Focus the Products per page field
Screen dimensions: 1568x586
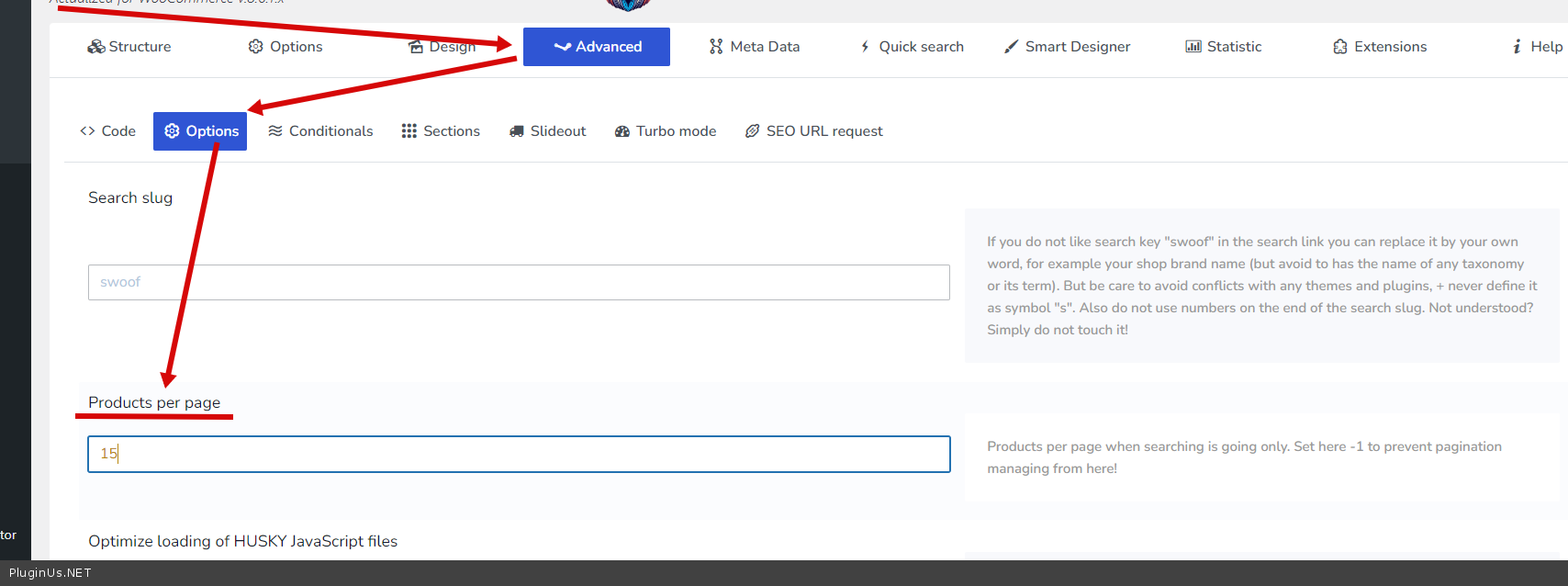click(519, 454)
